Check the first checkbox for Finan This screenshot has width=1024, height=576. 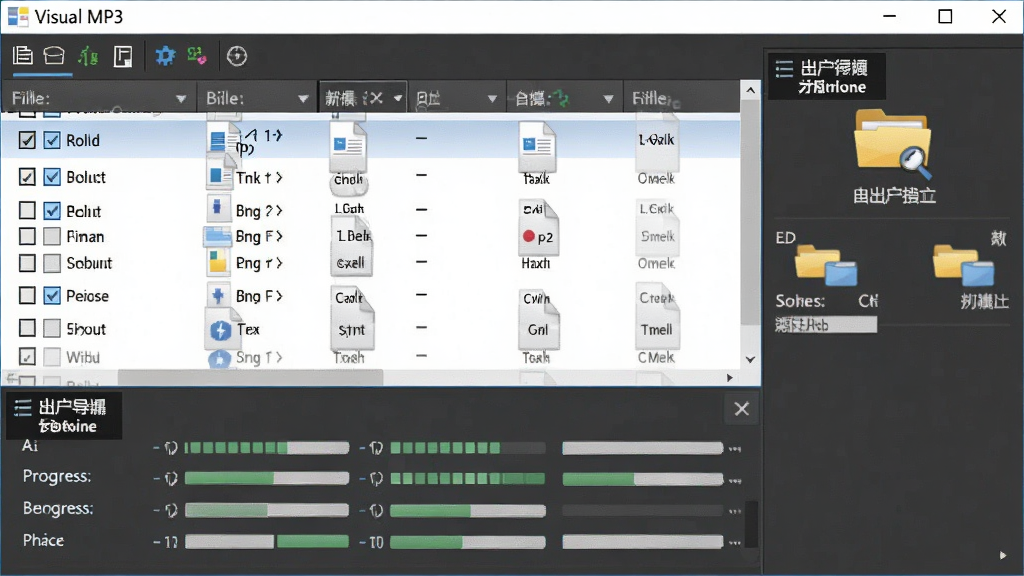[x=27, y=236]
